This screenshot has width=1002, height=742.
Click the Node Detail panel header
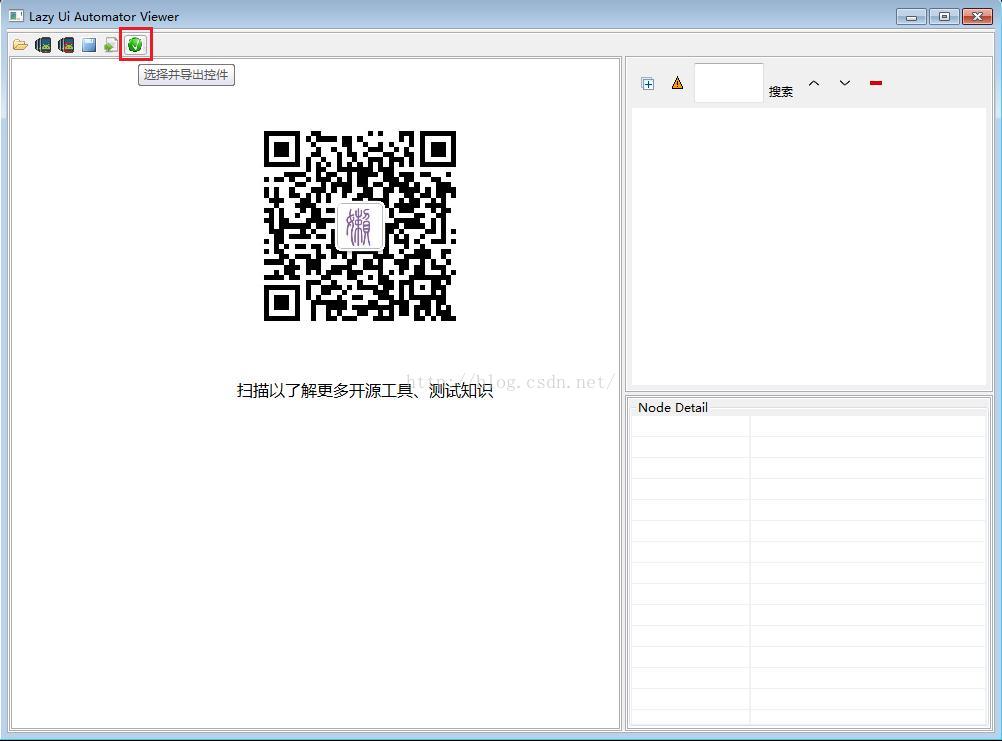(x=672, y=408)
